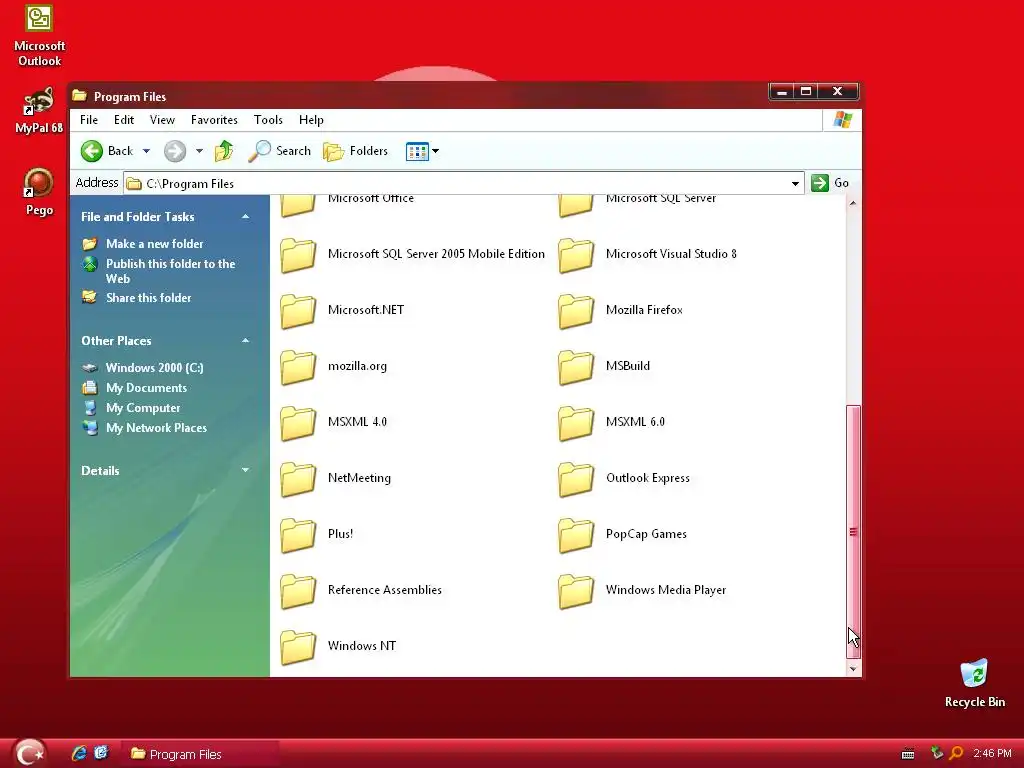Open the Search pane
Viewport: 1024px width, 768px height.
coord(280,151)
